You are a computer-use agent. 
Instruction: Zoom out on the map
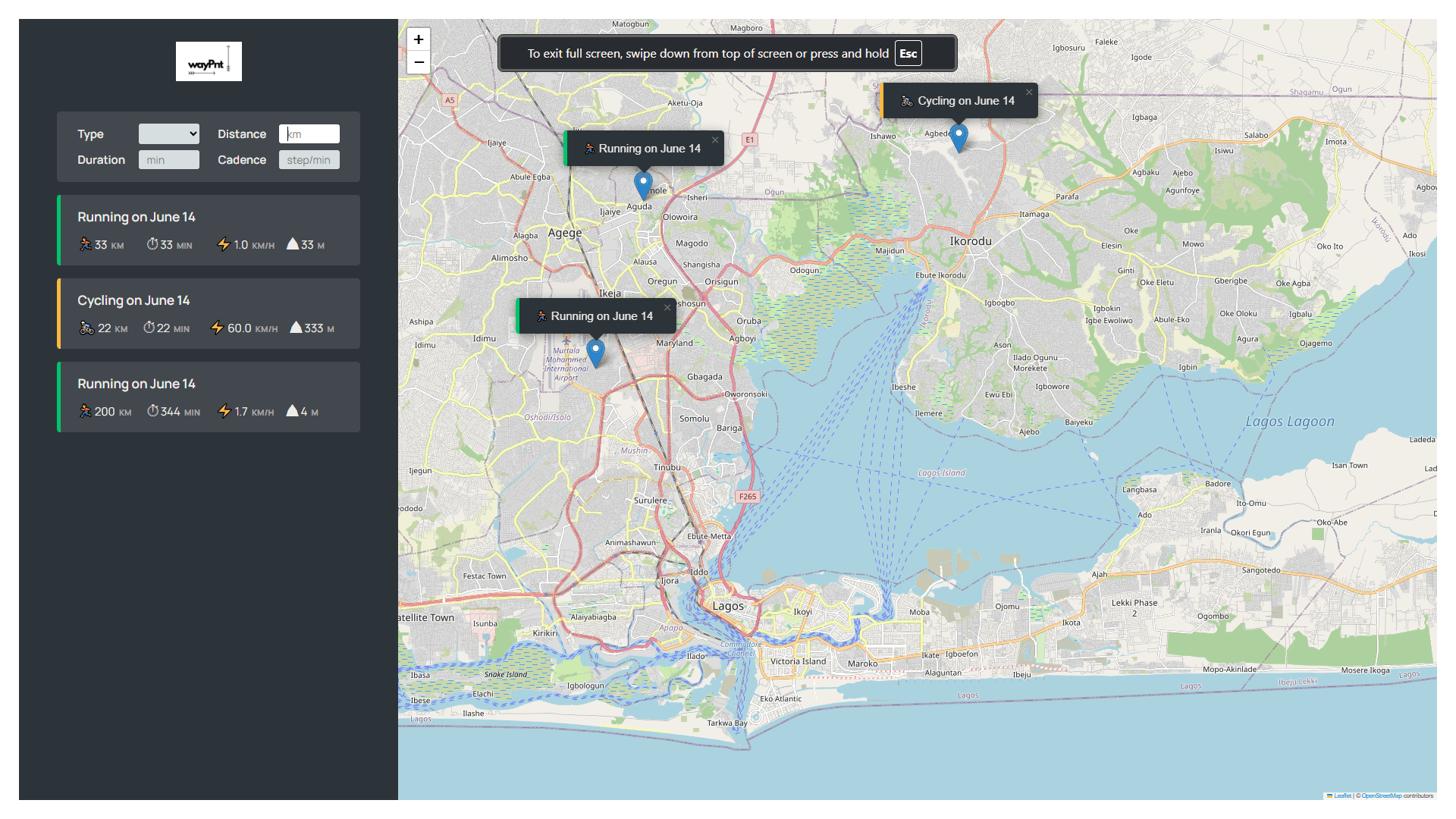[x=419, y=62]
